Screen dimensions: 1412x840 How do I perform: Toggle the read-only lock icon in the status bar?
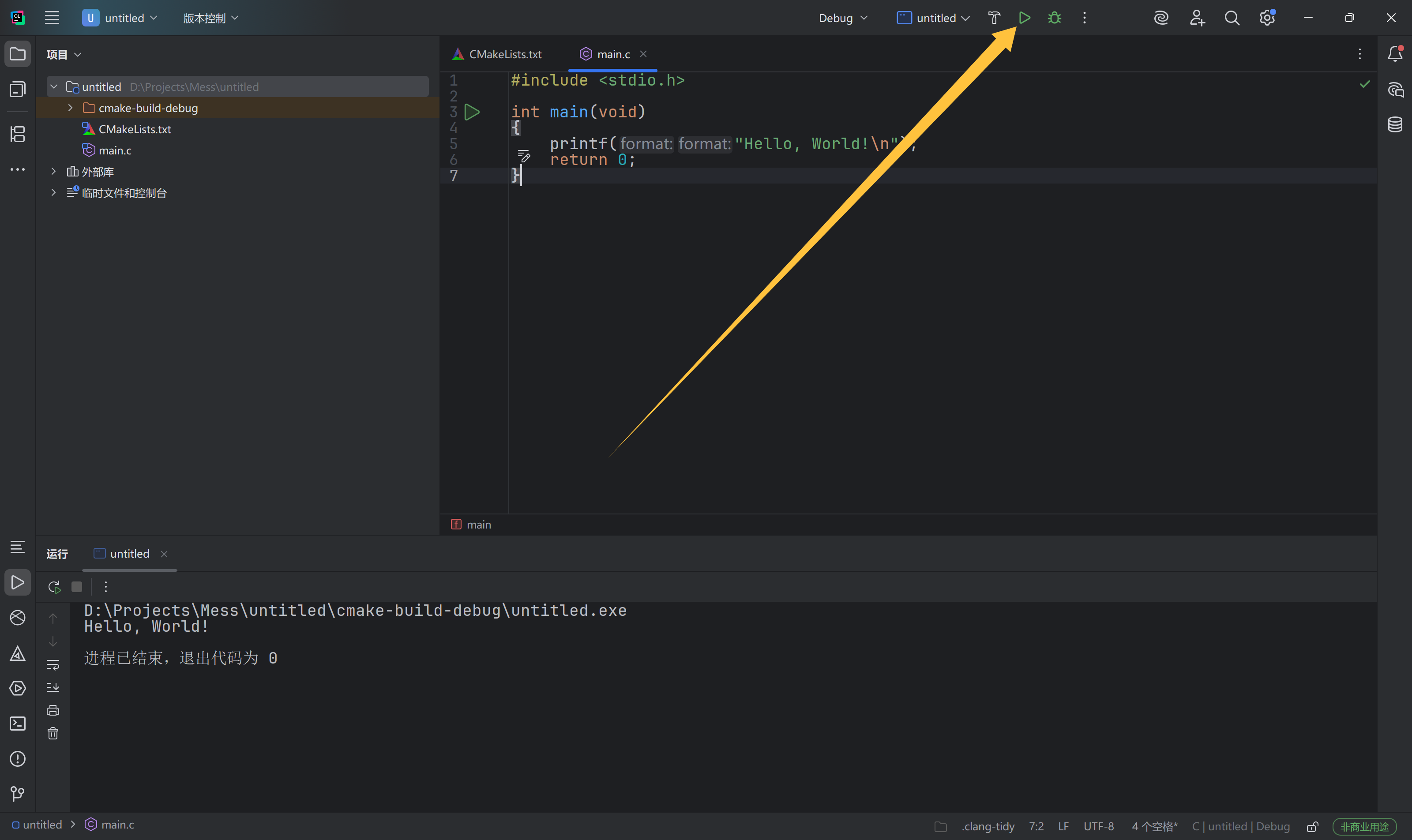click(1312, 826)
